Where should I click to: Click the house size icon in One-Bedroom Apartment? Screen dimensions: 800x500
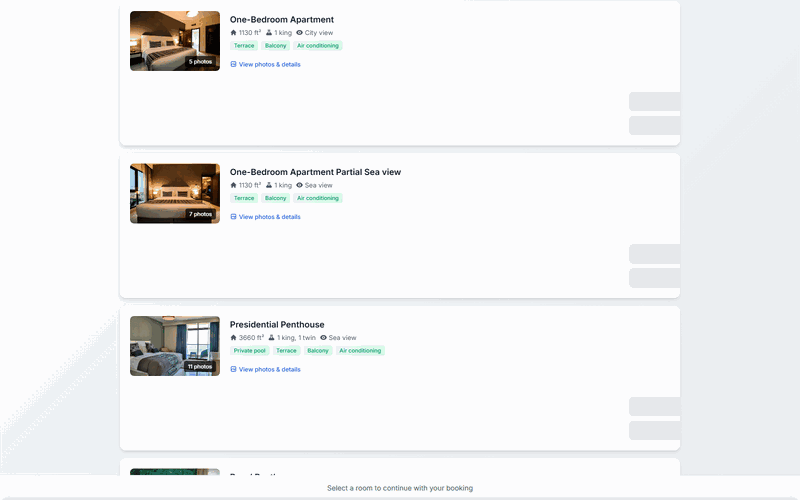233,33
